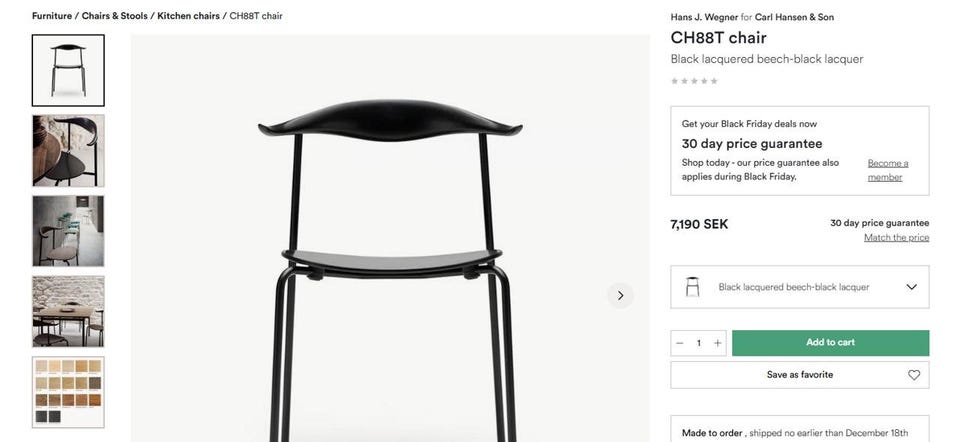
Task: Expand the color variant dropdown chevron
Action: (x=912, y=287)
